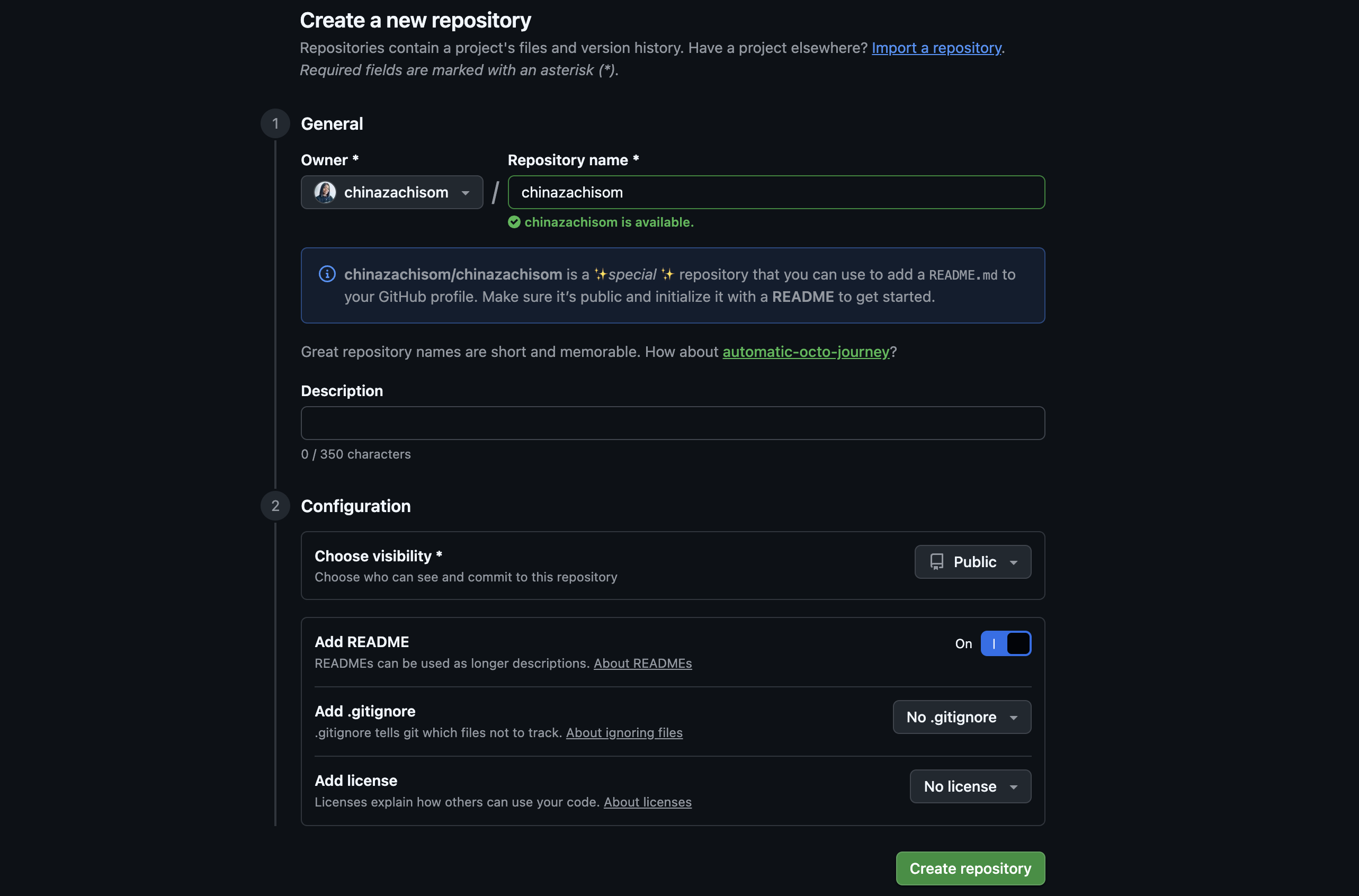Open the No license dropdown
This screenshot has height=896, width=1359.
pyautogui.click(x=970, y=786)
